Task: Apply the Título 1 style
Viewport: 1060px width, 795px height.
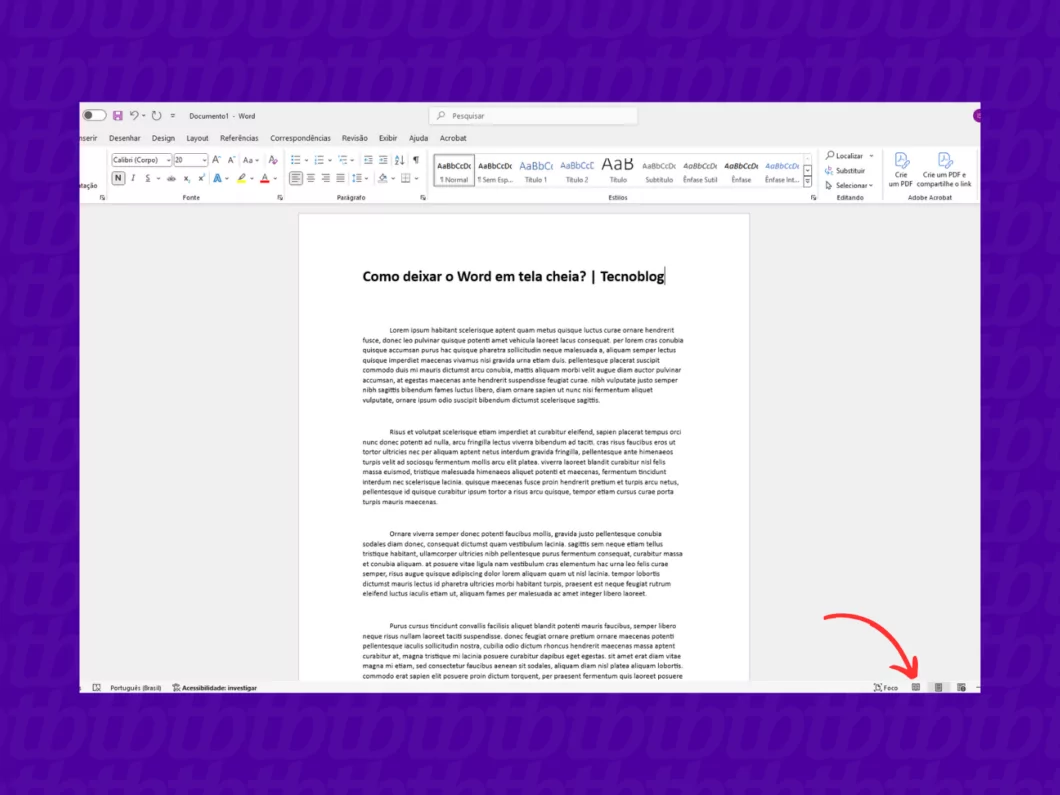Action: point(536,170)
